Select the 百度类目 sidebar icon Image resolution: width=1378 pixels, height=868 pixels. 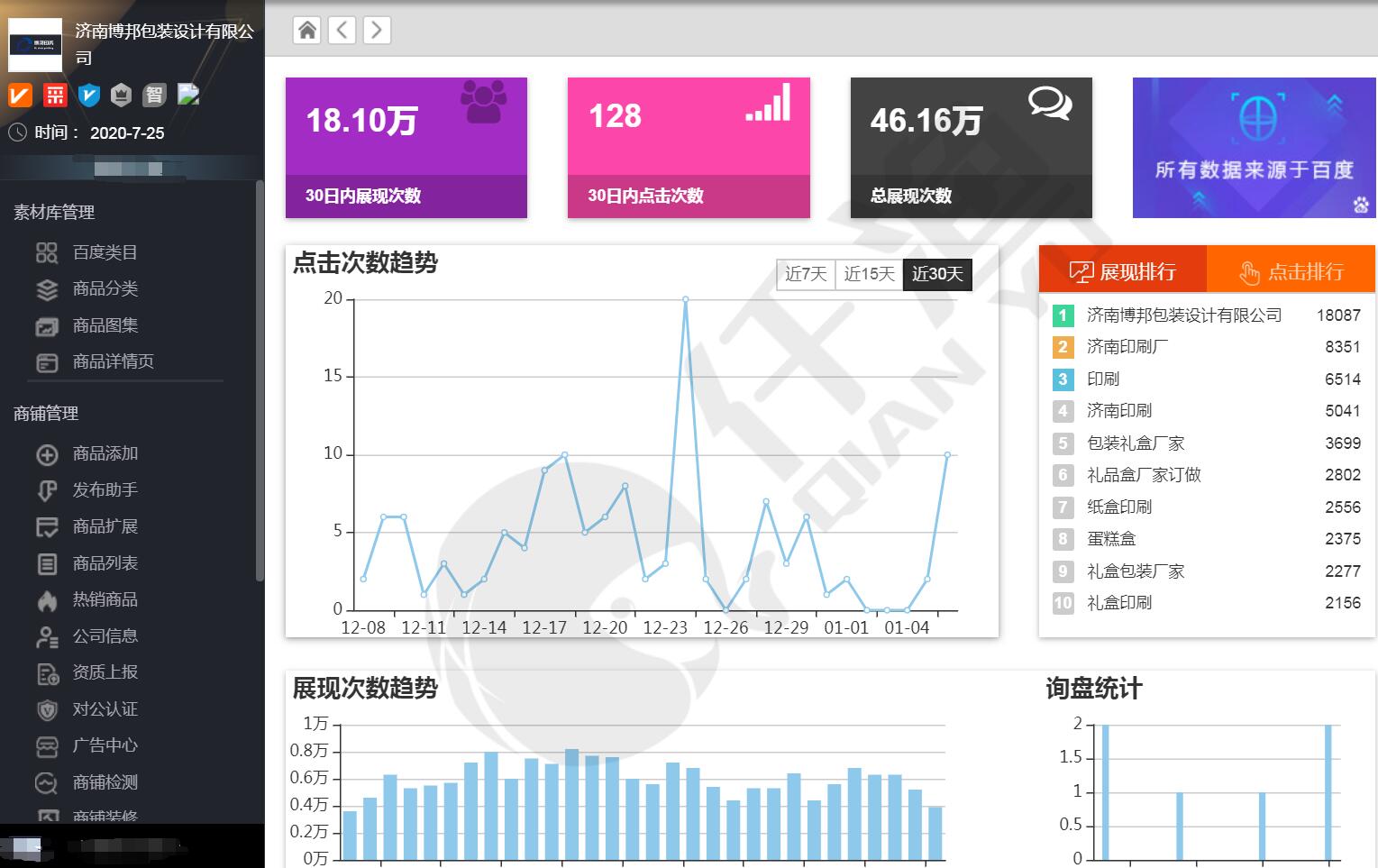47,252
